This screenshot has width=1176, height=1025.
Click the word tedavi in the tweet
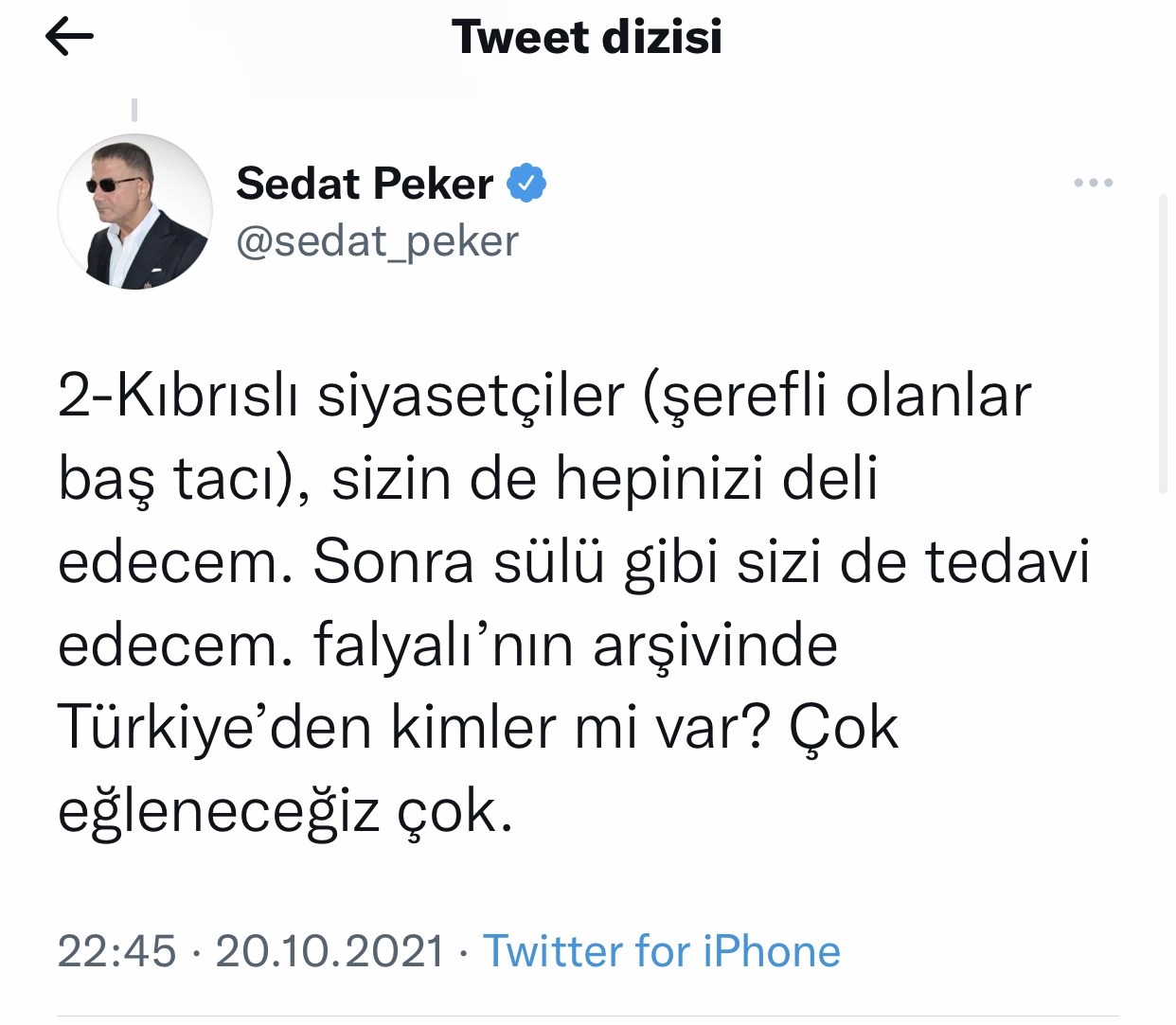pos(1007,562)
